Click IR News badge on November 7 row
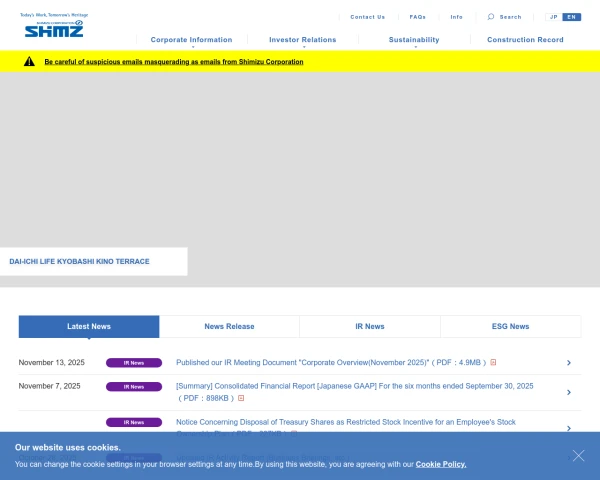 pos(134,387)
